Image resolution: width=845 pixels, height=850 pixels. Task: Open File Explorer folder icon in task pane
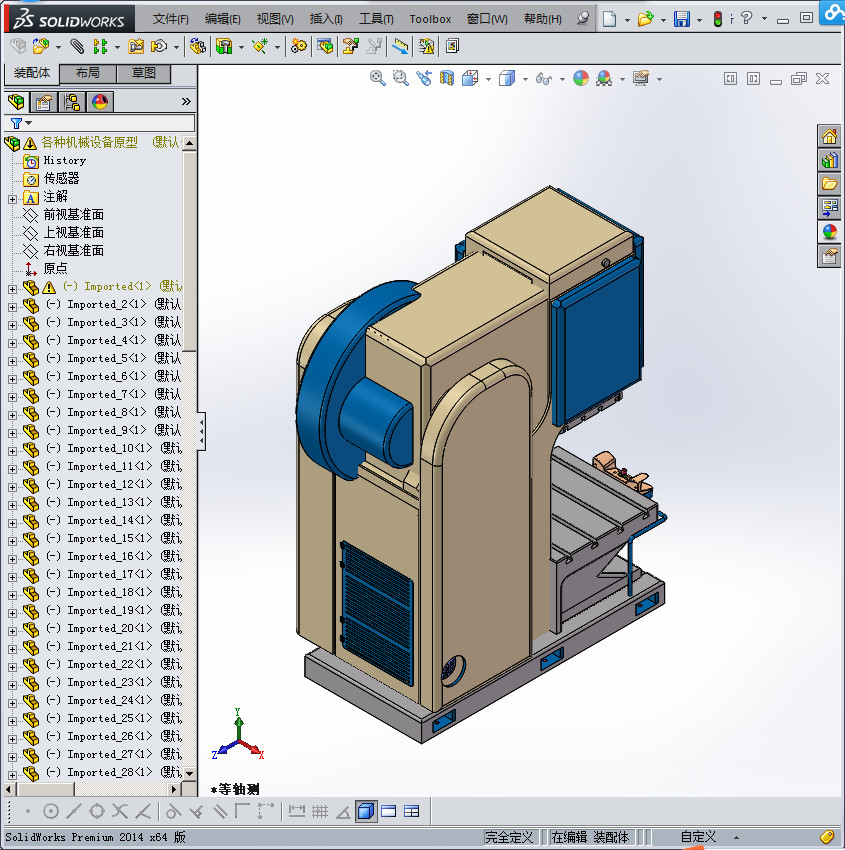(x=829, y=184)
